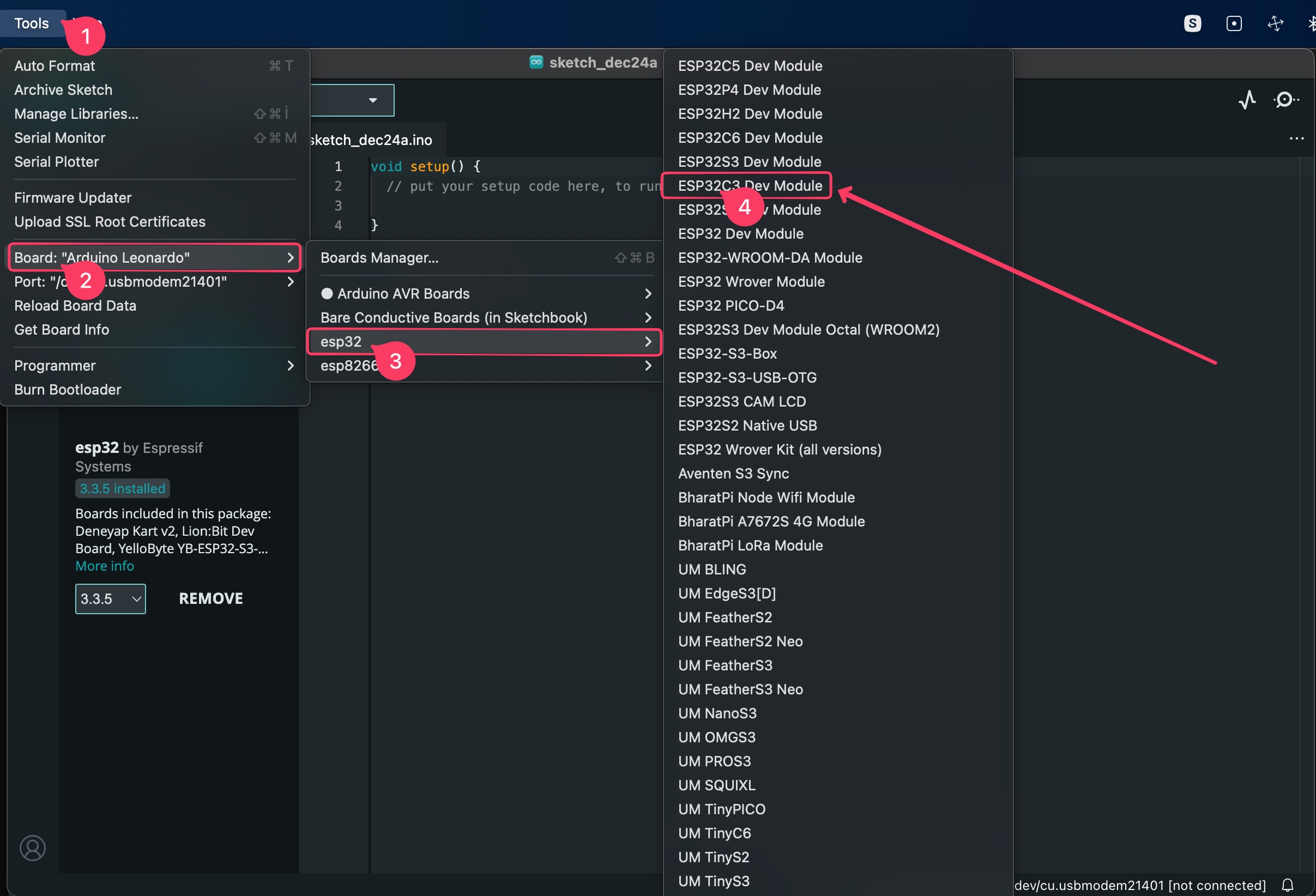Viewport: 1316px width, 896px height.
Task: Click the REMOVE button for esp32
Action: tap(210, 599)
